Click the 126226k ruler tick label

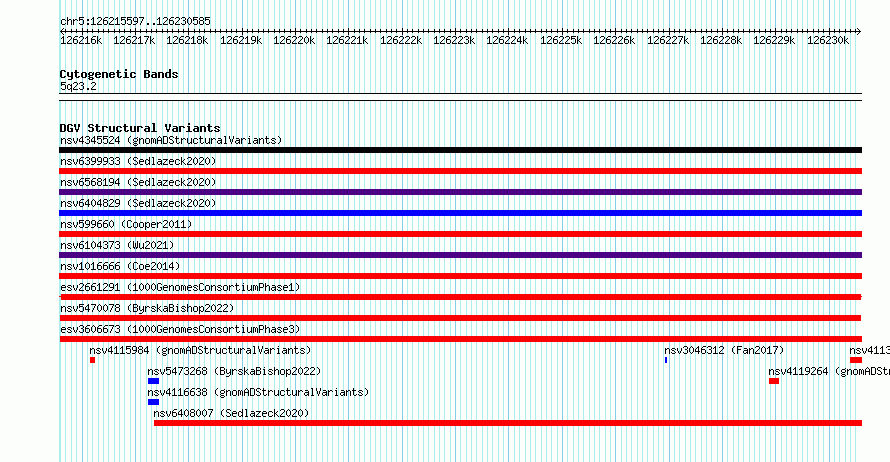pos(614,40)
